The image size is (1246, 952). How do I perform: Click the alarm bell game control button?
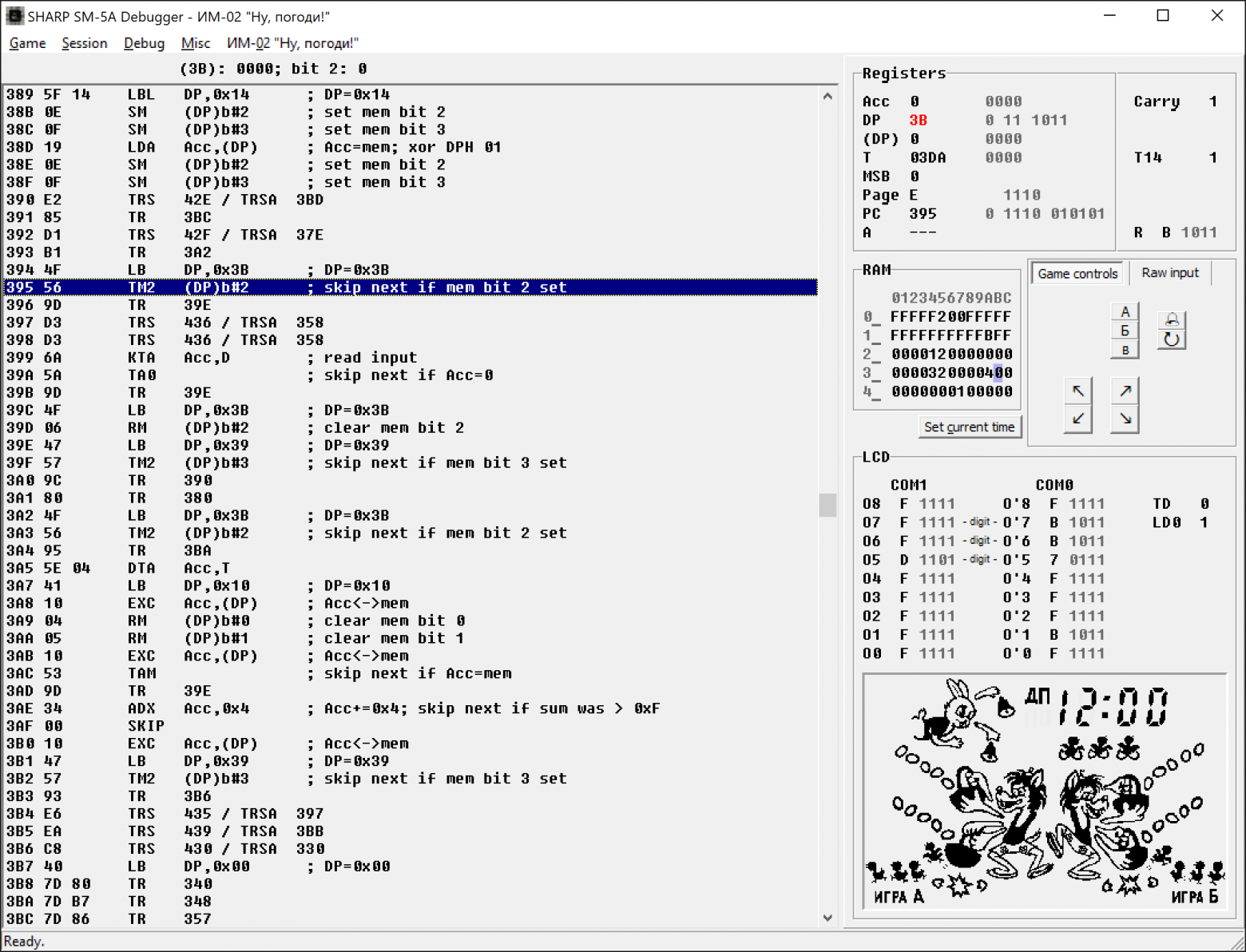coord(1172,319)
